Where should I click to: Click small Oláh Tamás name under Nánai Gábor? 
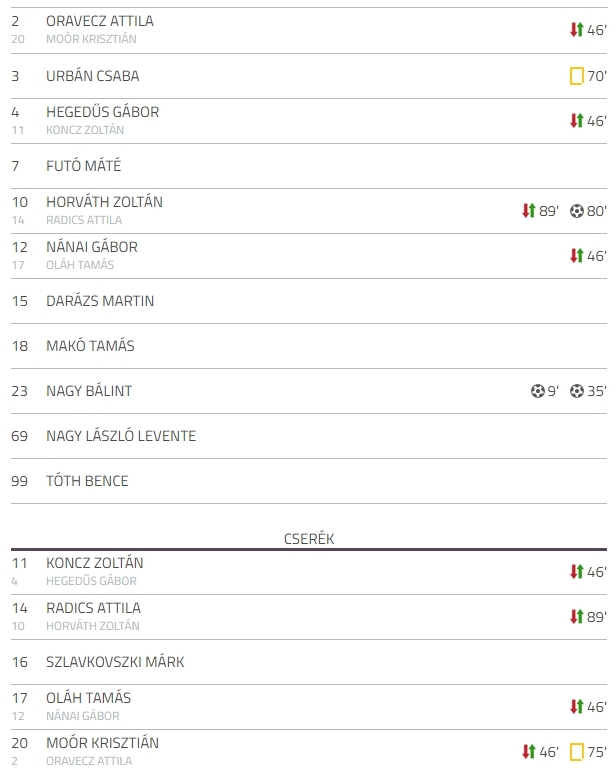pos(80,265)
